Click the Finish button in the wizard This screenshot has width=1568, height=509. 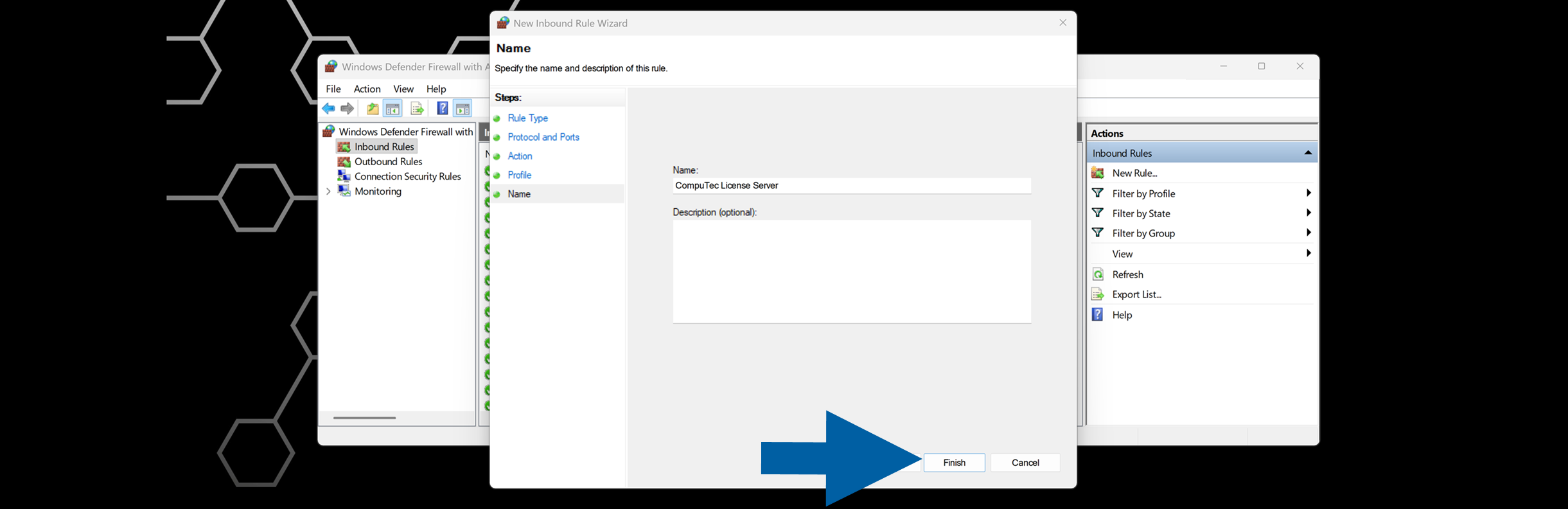954,463
